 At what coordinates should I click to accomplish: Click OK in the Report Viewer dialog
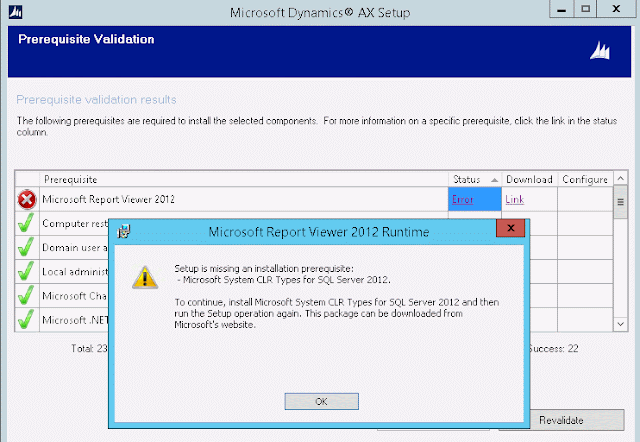pos(322,401)
